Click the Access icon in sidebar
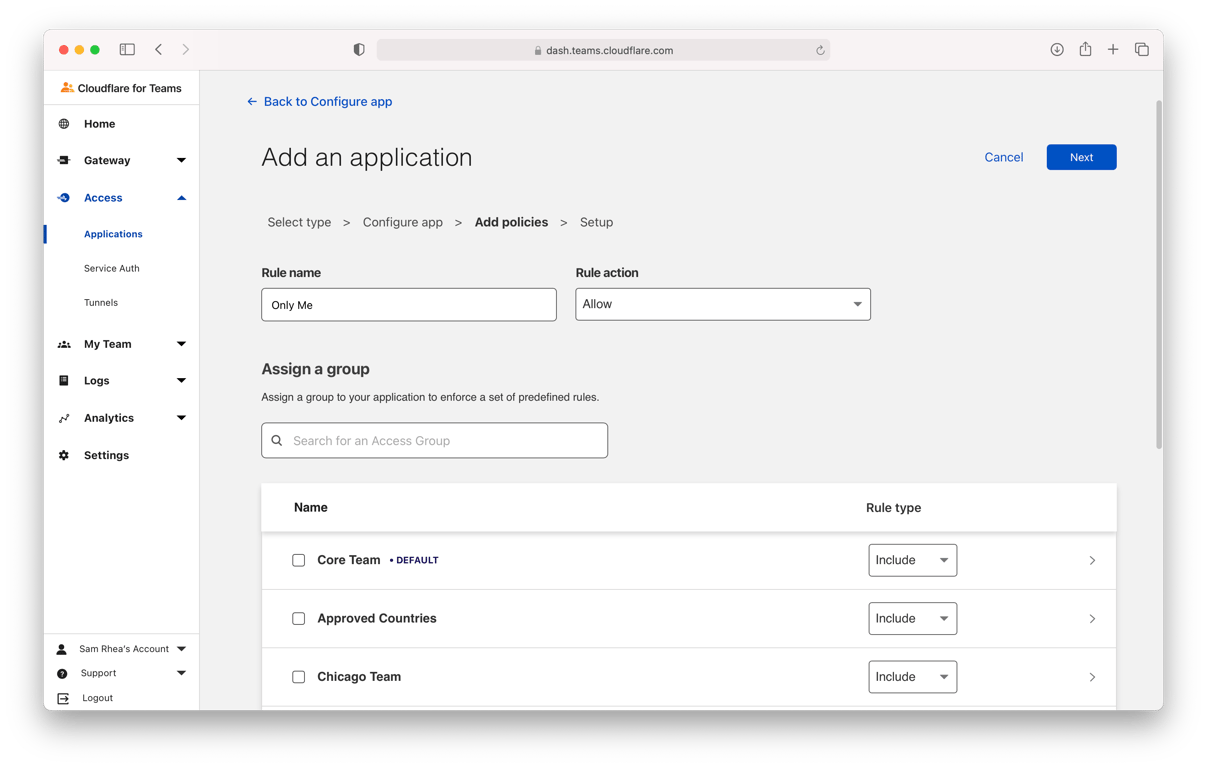The image size is (1207, 768). point(64,198)
